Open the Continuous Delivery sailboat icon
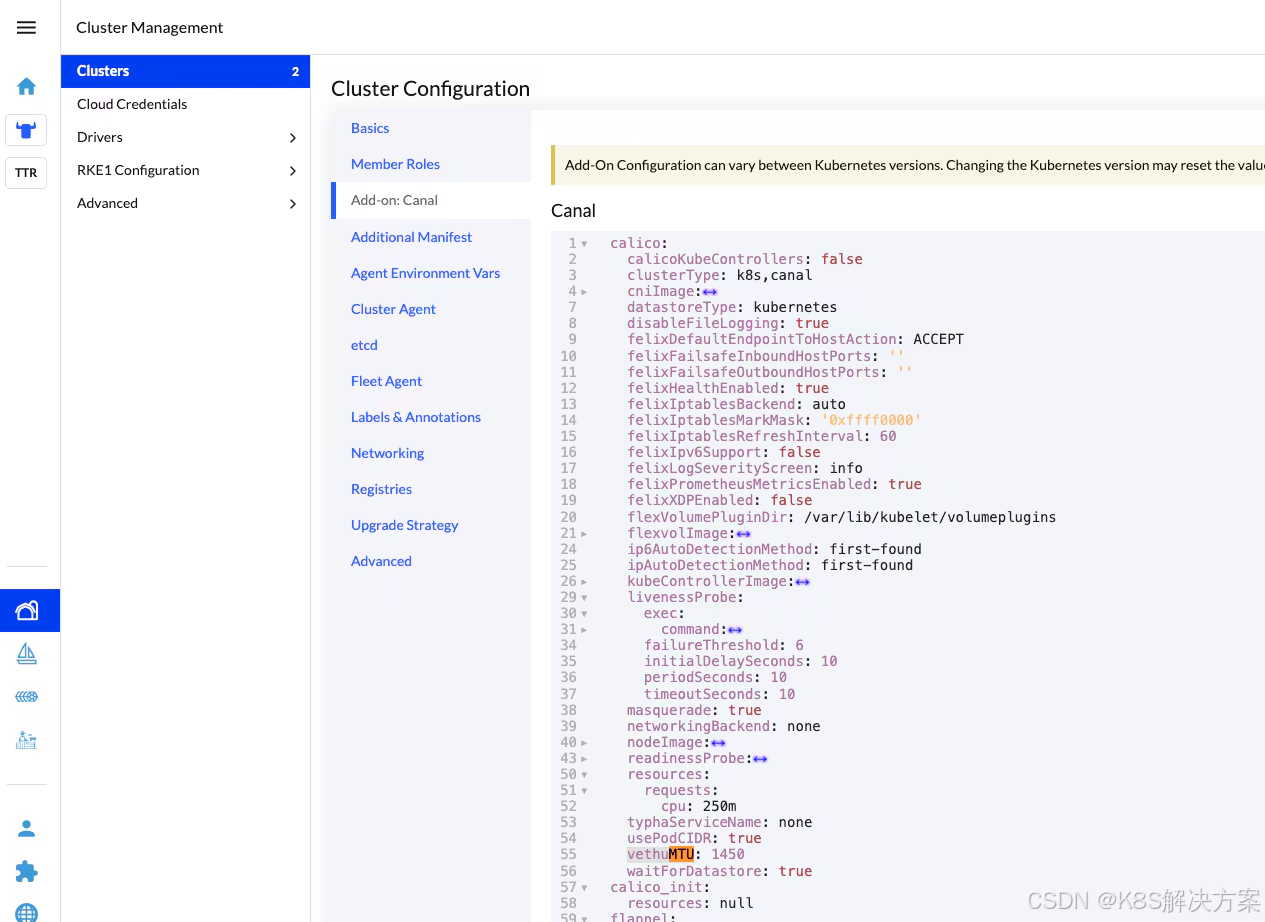Viewport: 1265px width, 922px height. (27, 654)
